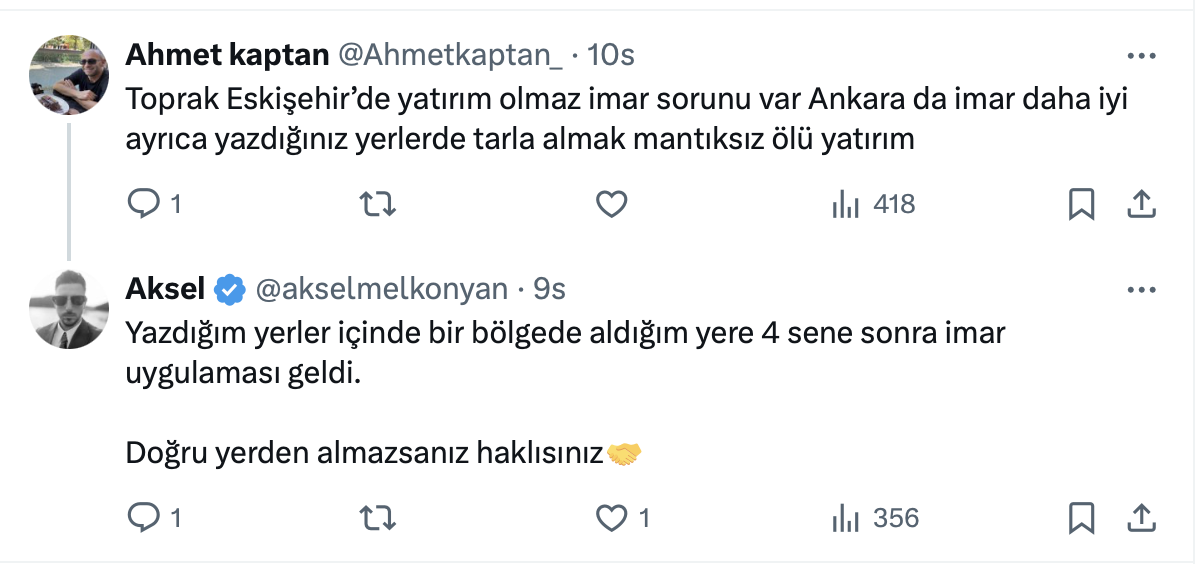Retweet Aksel's tweet

click(377, 518)
